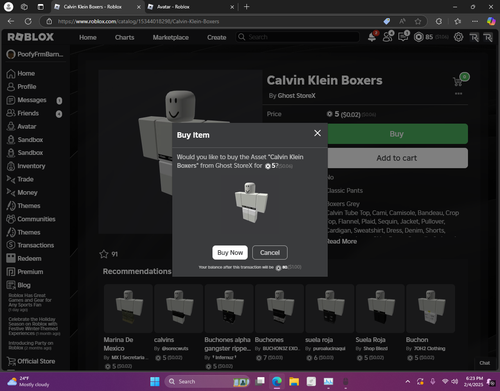Open the Buchon recommended item
The width and height of the screenshot is (500, 391).
(x=430, y=308)
